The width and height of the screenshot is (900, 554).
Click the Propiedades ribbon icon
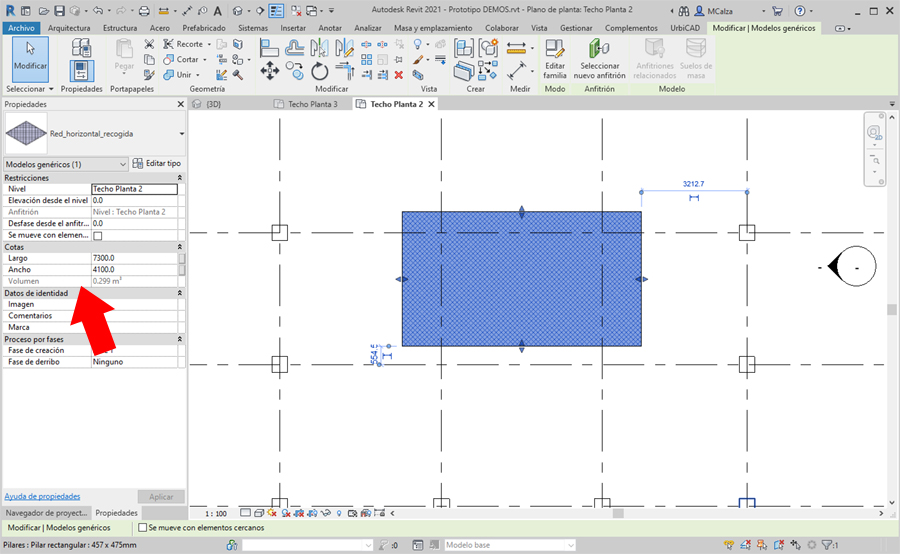point(81,70)
